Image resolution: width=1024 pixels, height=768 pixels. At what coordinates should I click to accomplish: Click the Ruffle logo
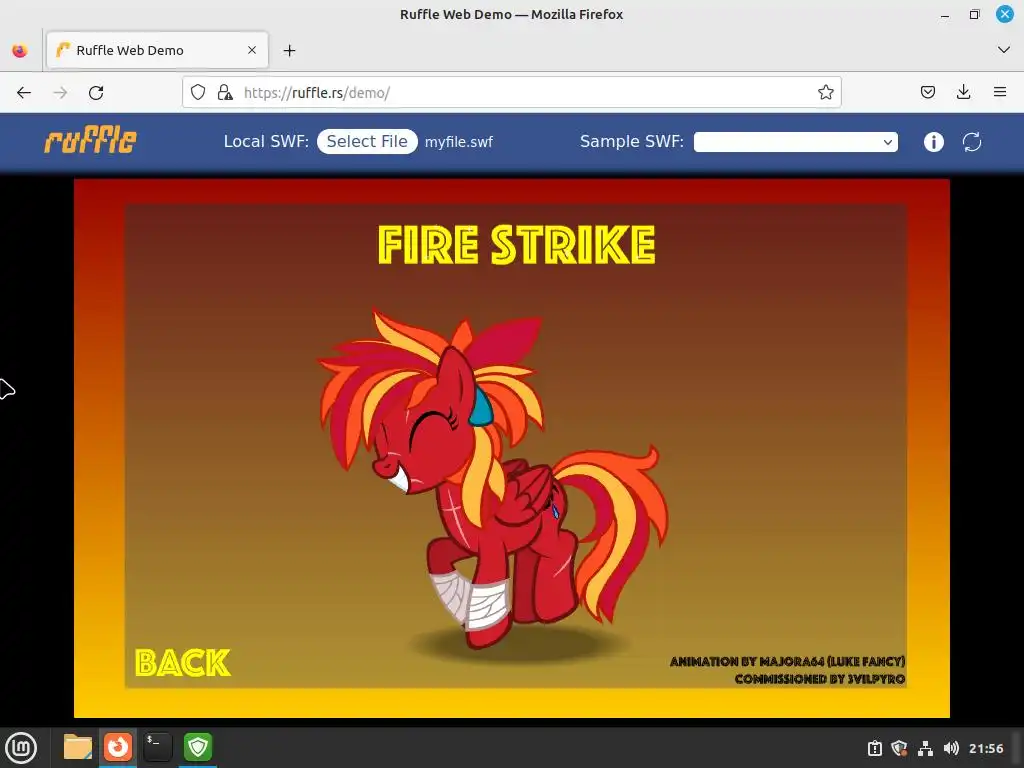tap(90, 141)
